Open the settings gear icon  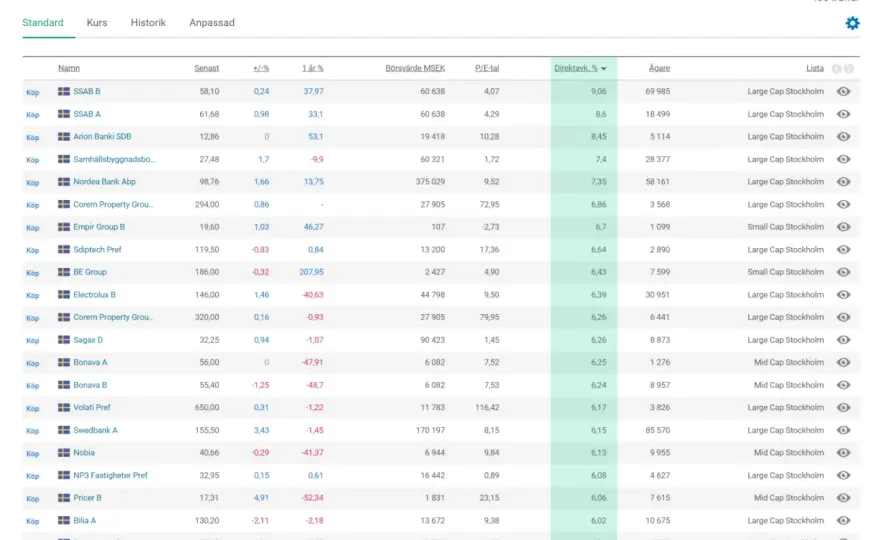click(852, 23)
